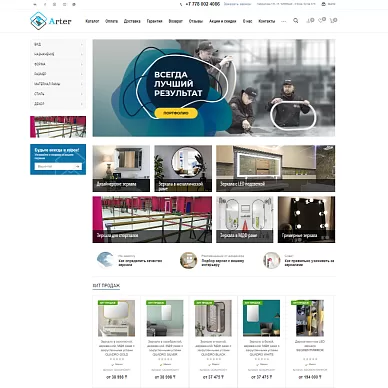
Task: Click the more menu ellipsis in navigation
Action: tap(283, 21)
